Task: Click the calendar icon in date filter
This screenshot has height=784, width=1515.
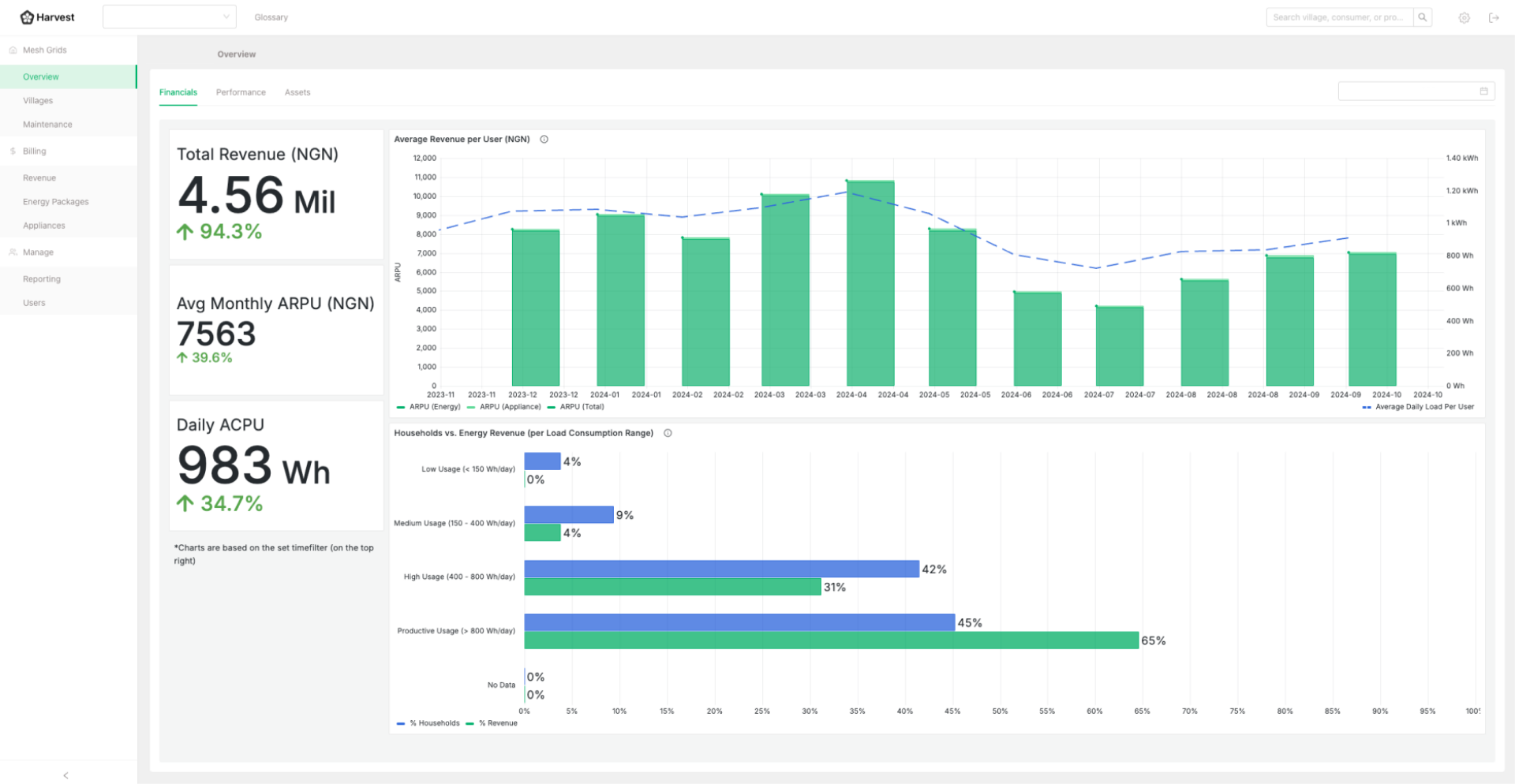Action: point(1483,91)
